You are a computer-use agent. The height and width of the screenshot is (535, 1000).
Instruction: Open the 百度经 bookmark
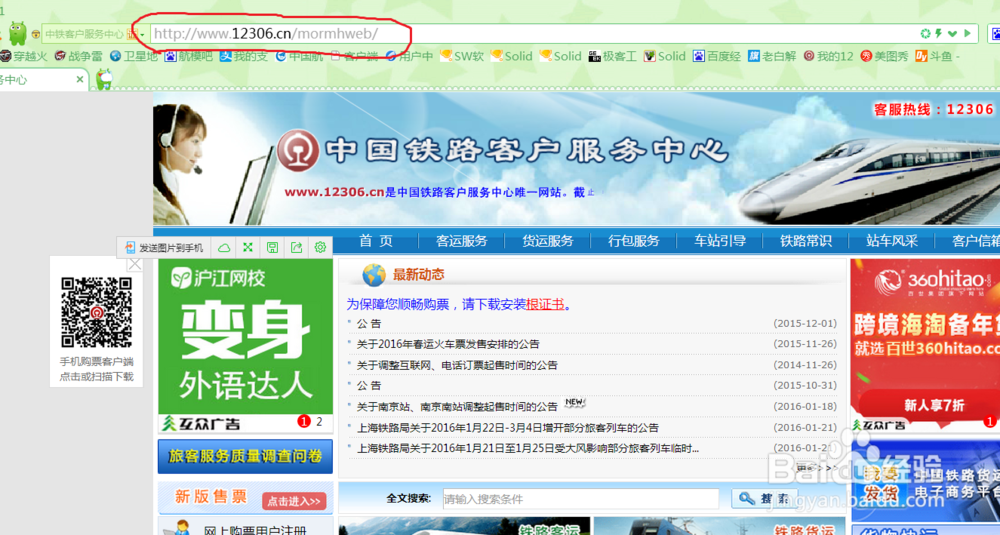717,56
